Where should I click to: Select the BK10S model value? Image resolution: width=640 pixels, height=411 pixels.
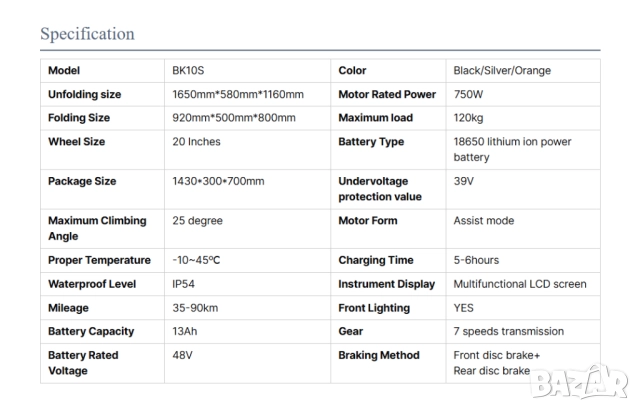tap(190, 71)
